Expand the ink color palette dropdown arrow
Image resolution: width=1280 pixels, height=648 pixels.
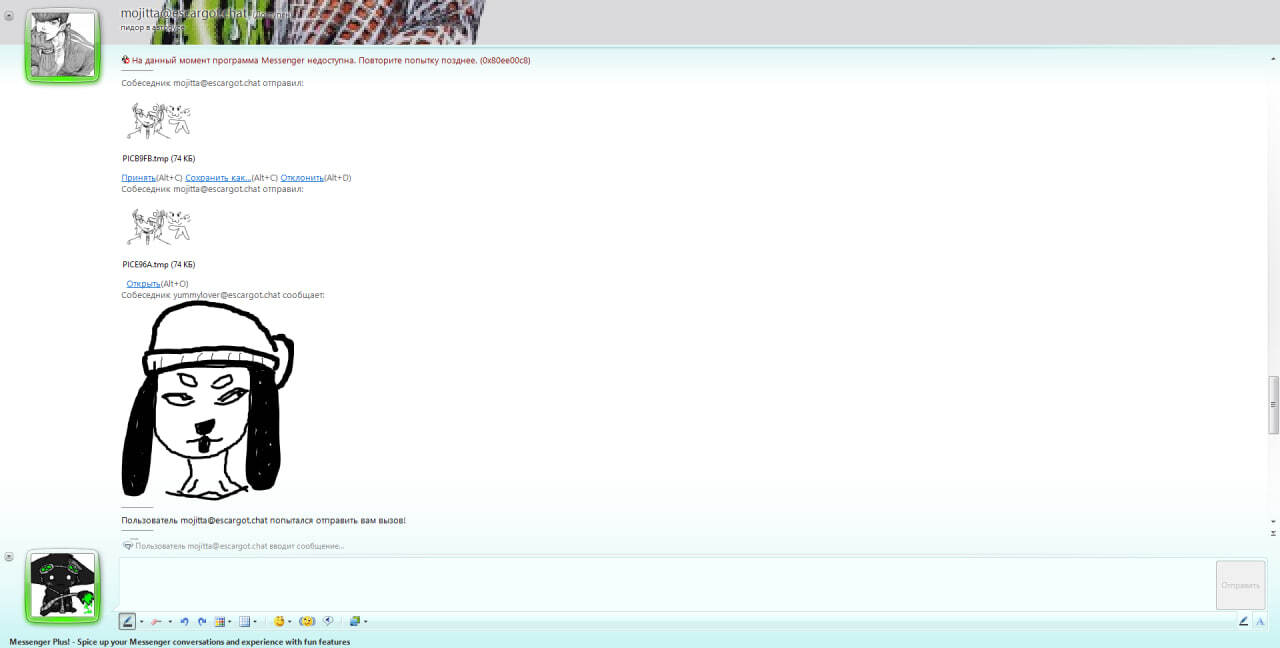coord(230,621)
